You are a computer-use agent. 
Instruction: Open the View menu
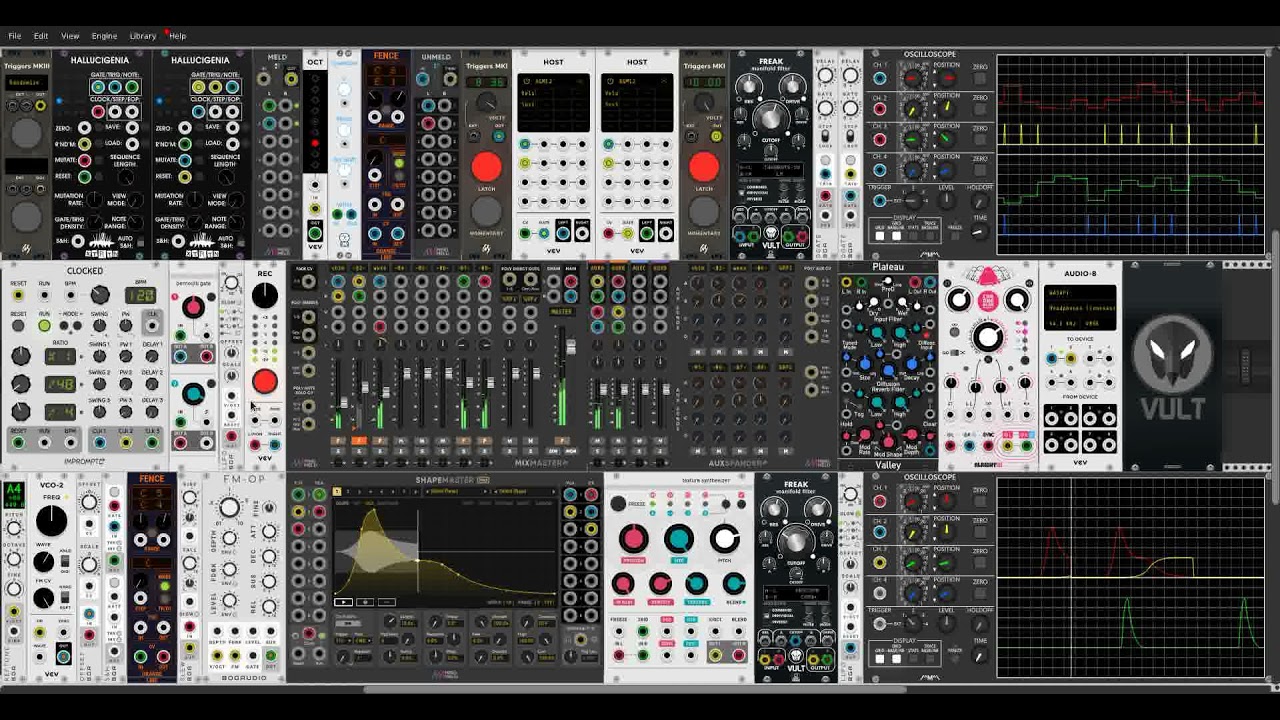coord(70,36)
